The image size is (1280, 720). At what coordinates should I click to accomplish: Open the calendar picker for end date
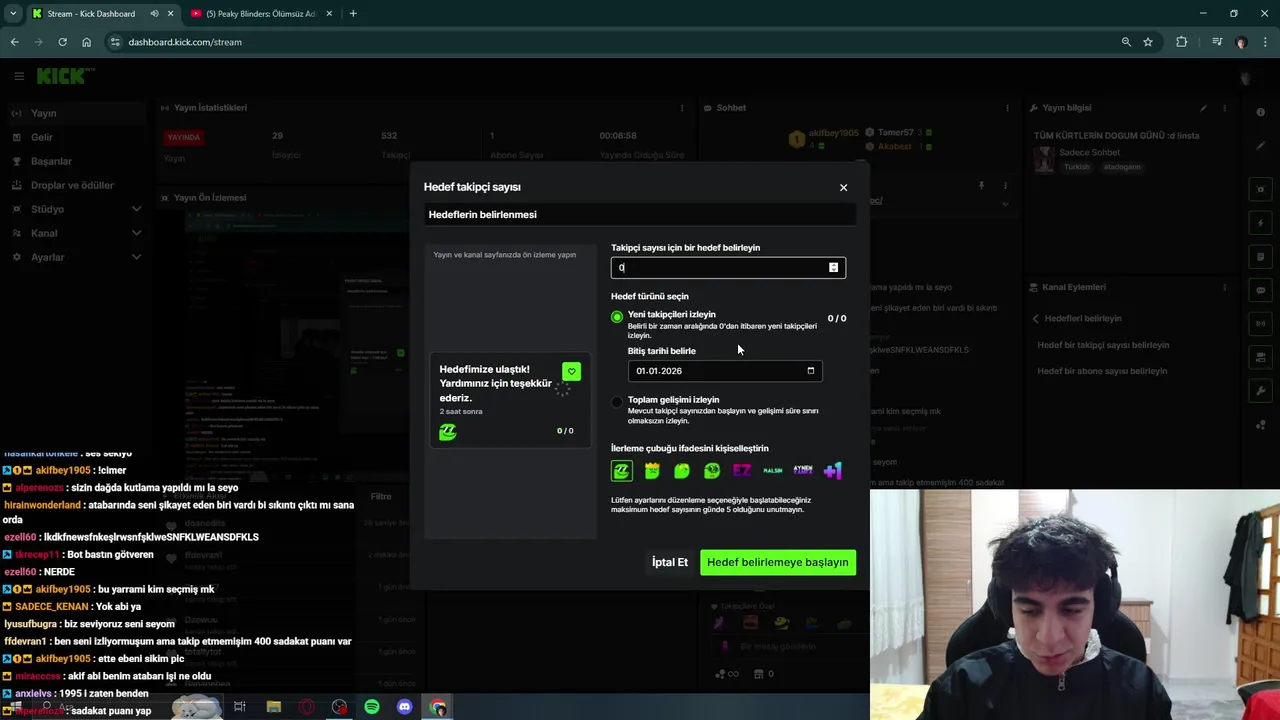pos(811,371)
